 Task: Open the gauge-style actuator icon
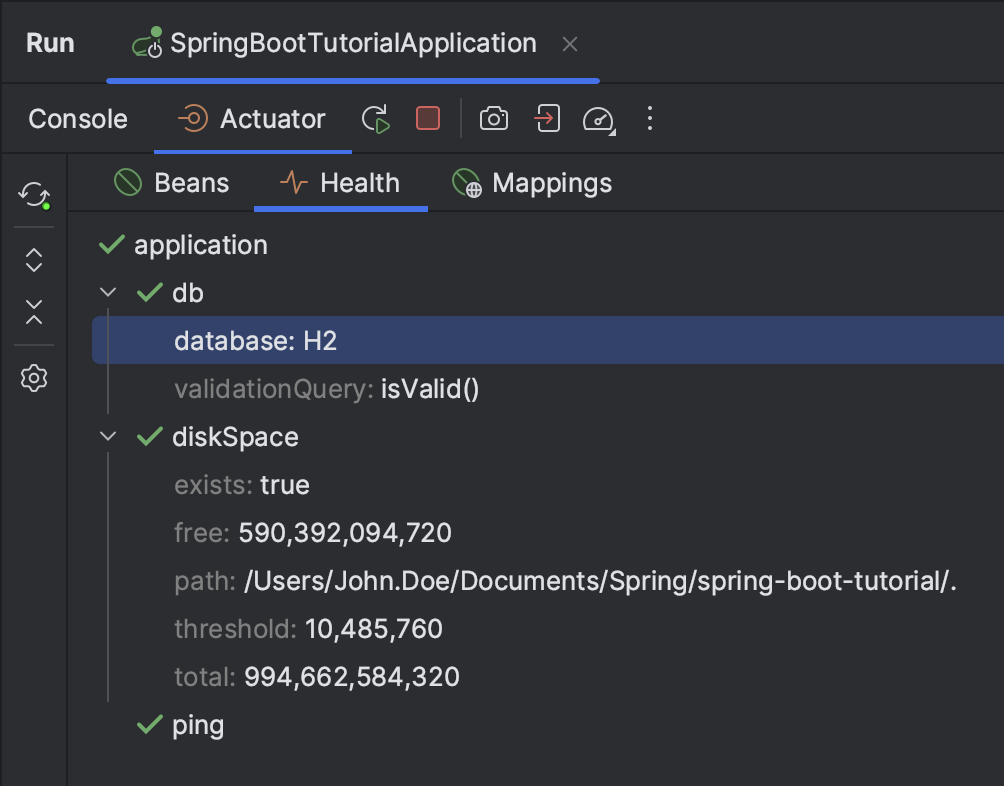coord(598,118)
